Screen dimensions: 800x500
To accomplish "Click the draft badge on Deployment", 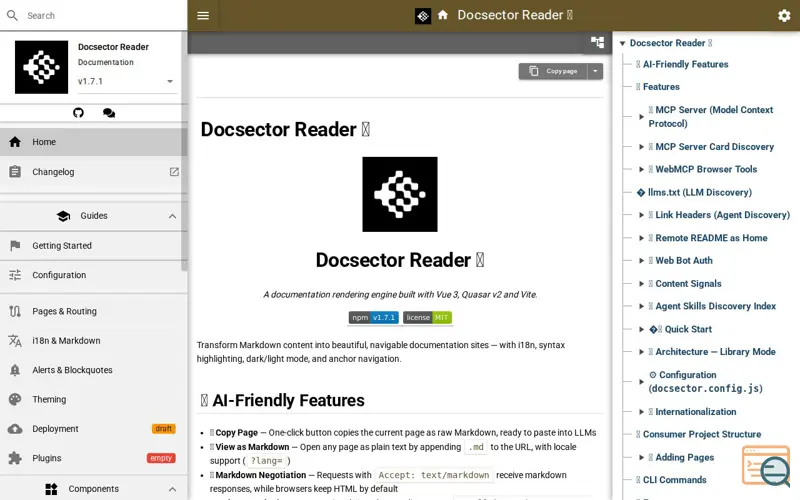I will click(x=164, y=429).
